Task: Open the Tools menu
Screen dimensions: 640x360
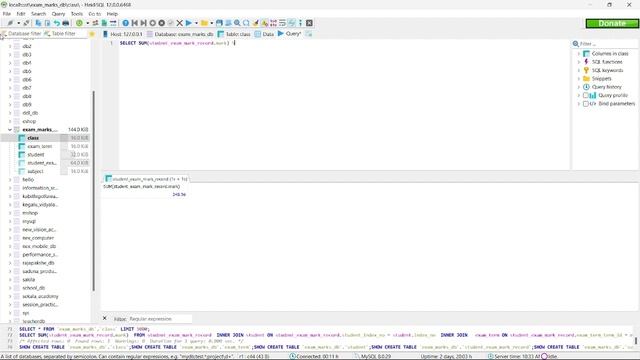Action: pyautogui.click(x=77, y=14)
